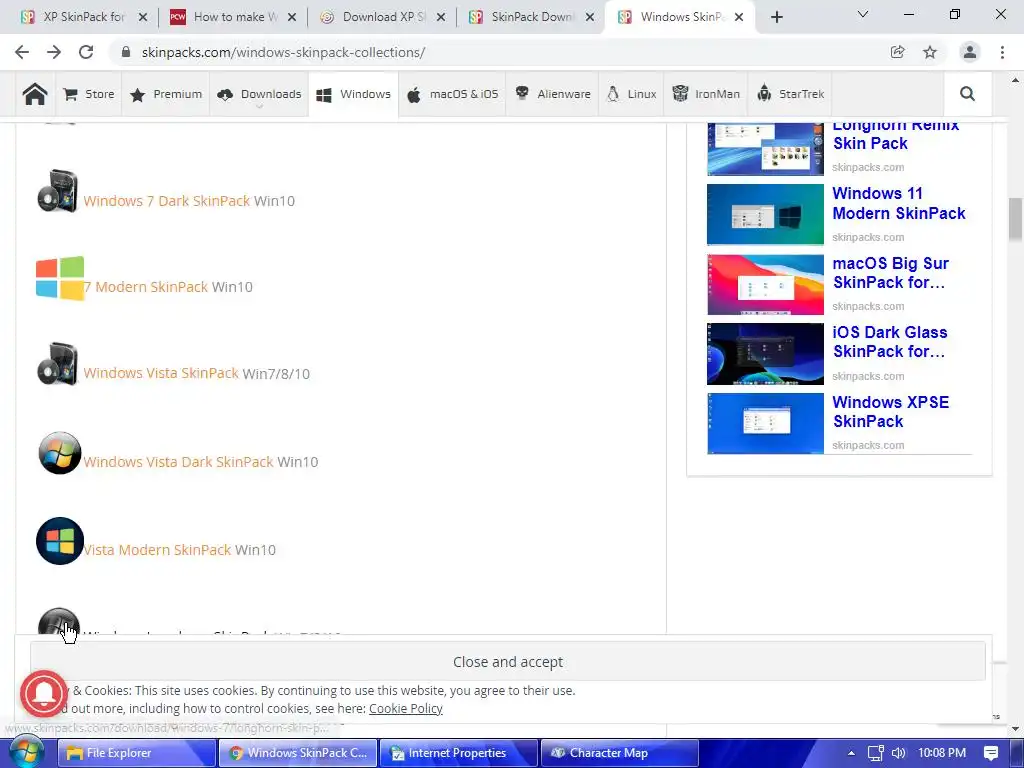Click the Windows 7 Dark SkinPack box icon
The height and width of the screenshot is (768, 1024).
coord(58,191)
